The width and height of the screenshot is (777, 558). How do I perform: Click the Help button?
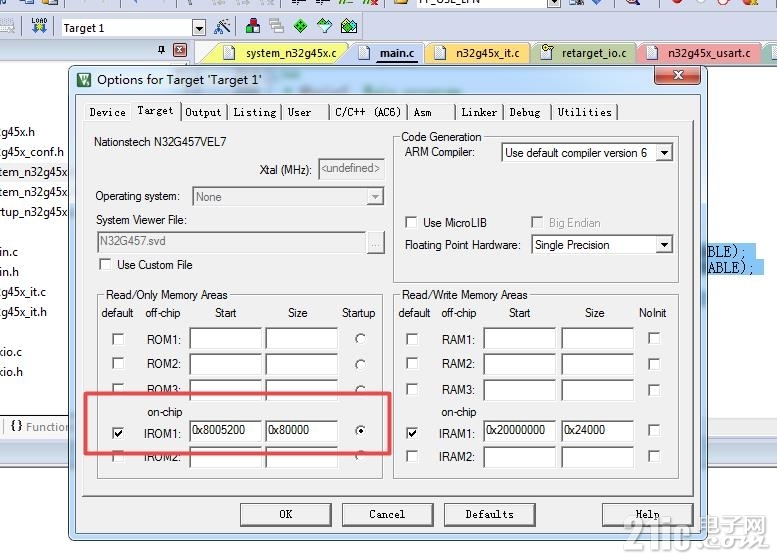point(647,514)
